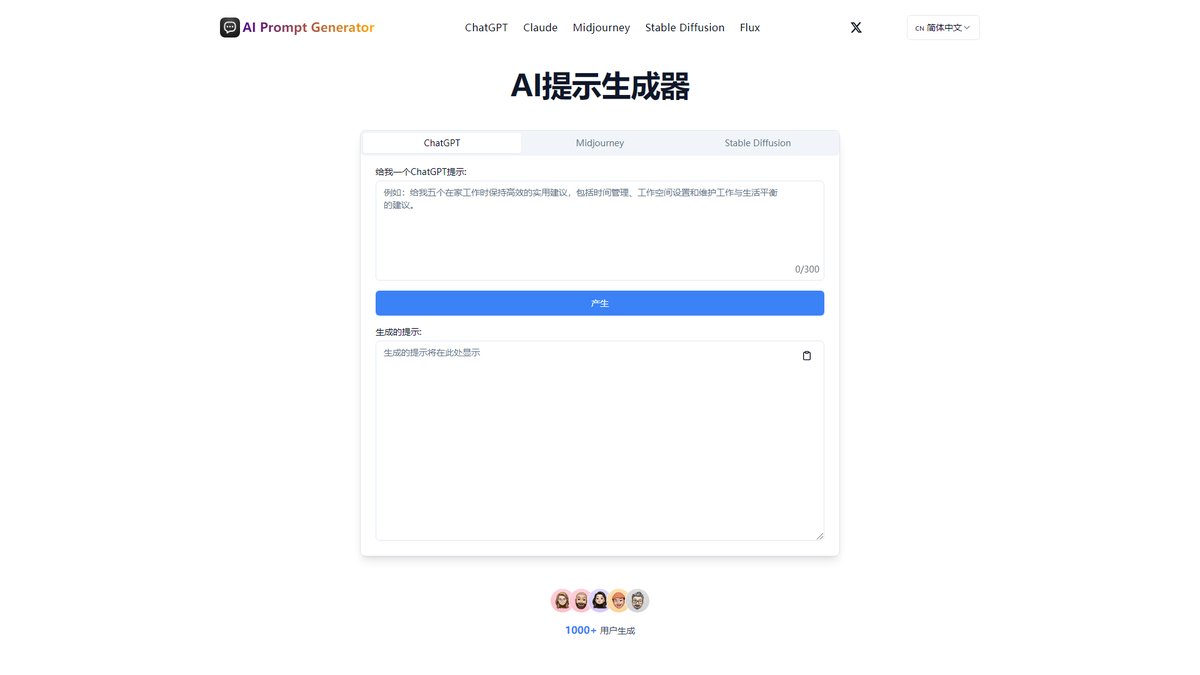Click the 生成的提示 label
Image resolution: width=1200 pixels, height=675 pixels.
click(399, 332)
